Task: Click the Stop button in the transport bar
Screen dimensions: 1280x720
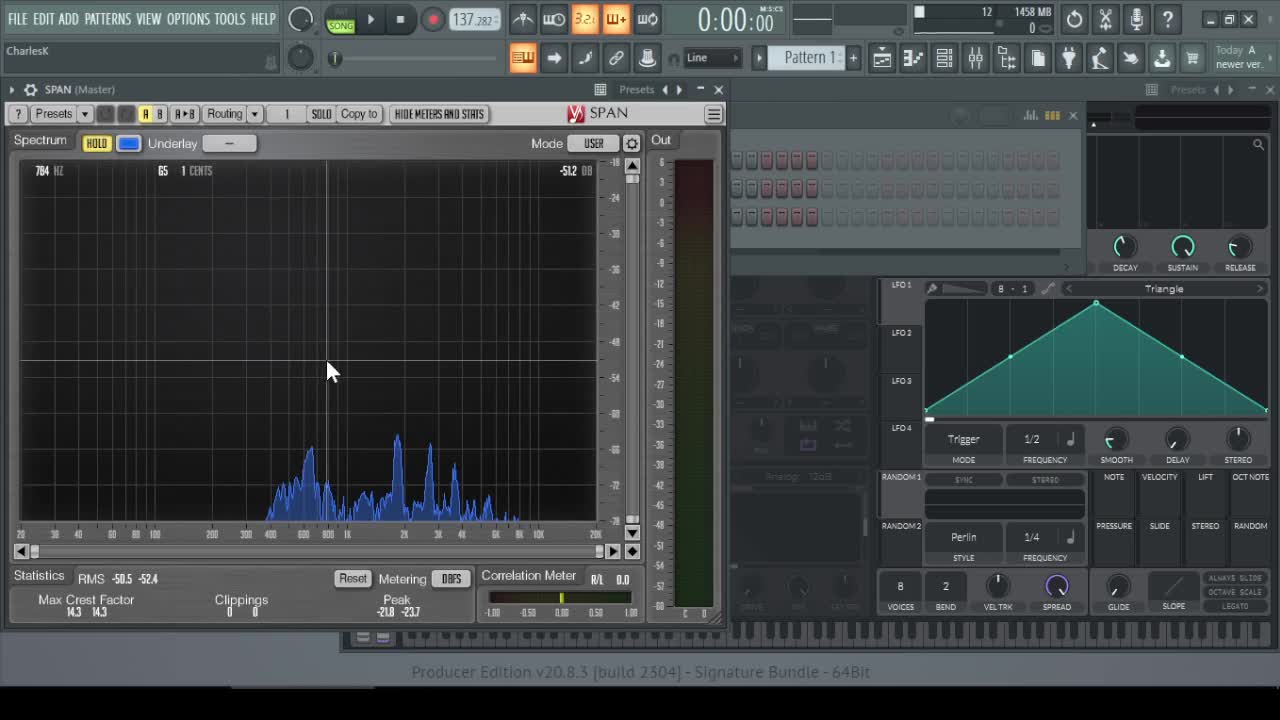Action: click(400, 19)
